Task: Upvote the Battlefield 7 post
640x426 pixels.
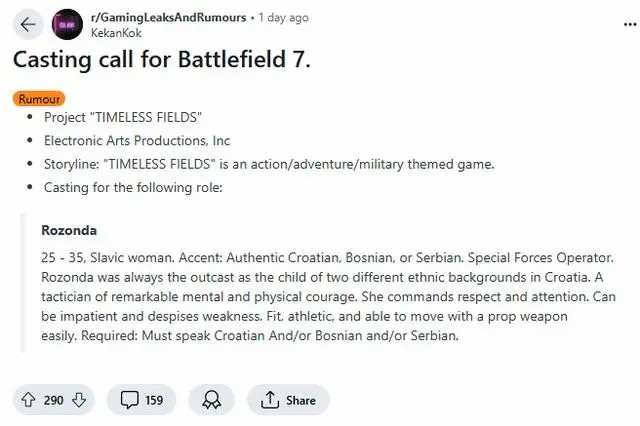Action: [x=28, y=400]
